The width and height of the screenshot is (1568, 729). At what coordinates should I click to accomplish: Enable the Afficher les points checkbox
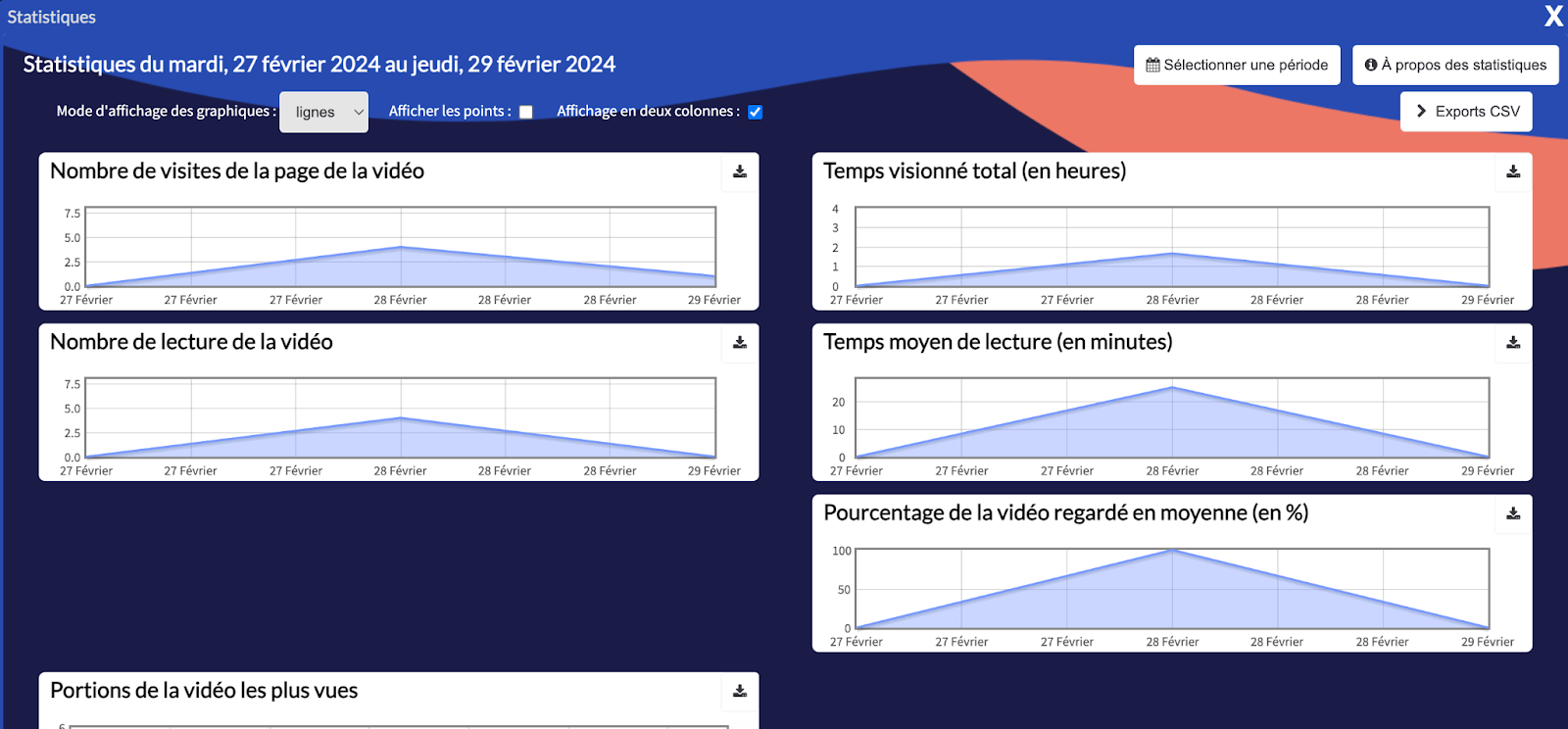[526, 112]
